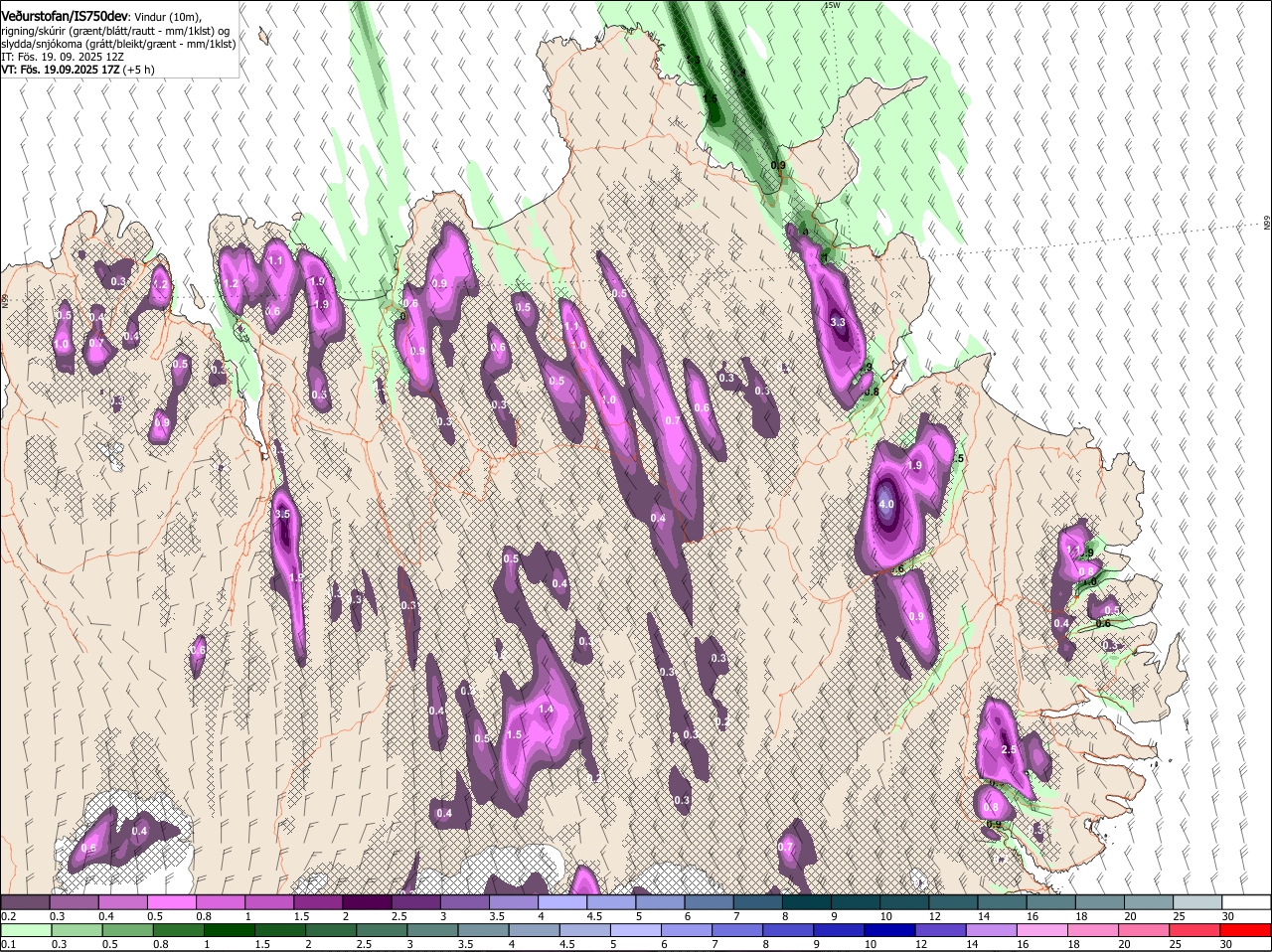Select lower color bar swatch between 3 and 3.5
This screenshot has width=1272, height=952.
[x=433, y=930]
